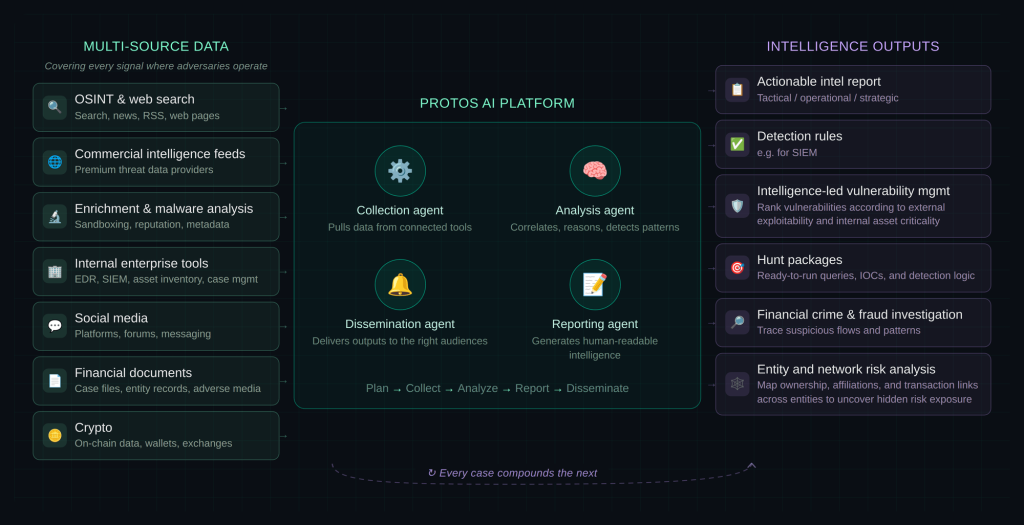Click the magnifier icon for Financial crime investigation
Viewport: 1024px width, 525px height.
pyautogui.click(x=737, y=323)
